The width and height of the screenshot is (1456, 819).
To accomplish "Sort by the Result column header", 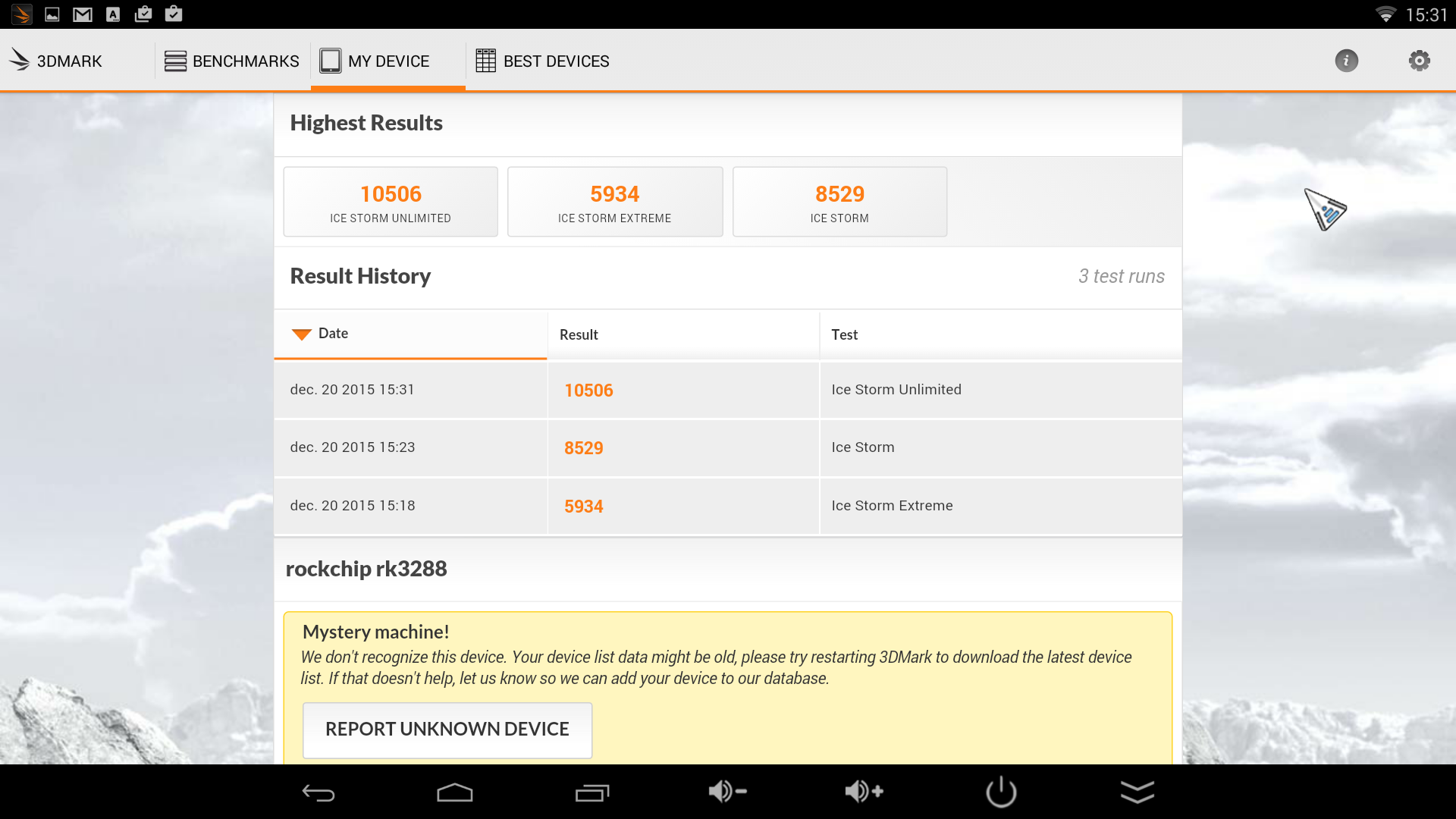I will click(683, 334).
